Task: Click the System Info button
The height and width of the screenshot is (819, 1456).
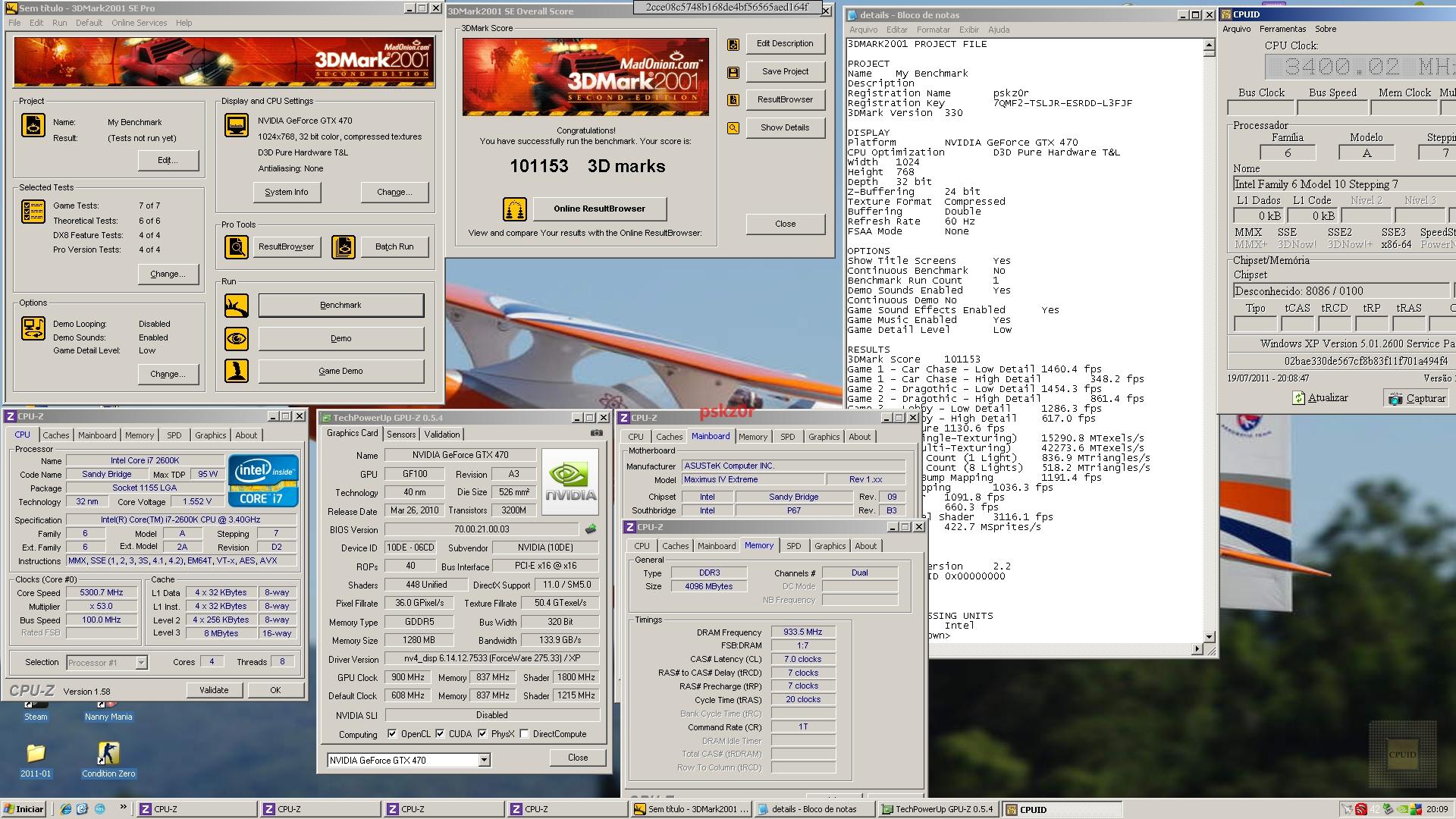Action: pos(287,193)
